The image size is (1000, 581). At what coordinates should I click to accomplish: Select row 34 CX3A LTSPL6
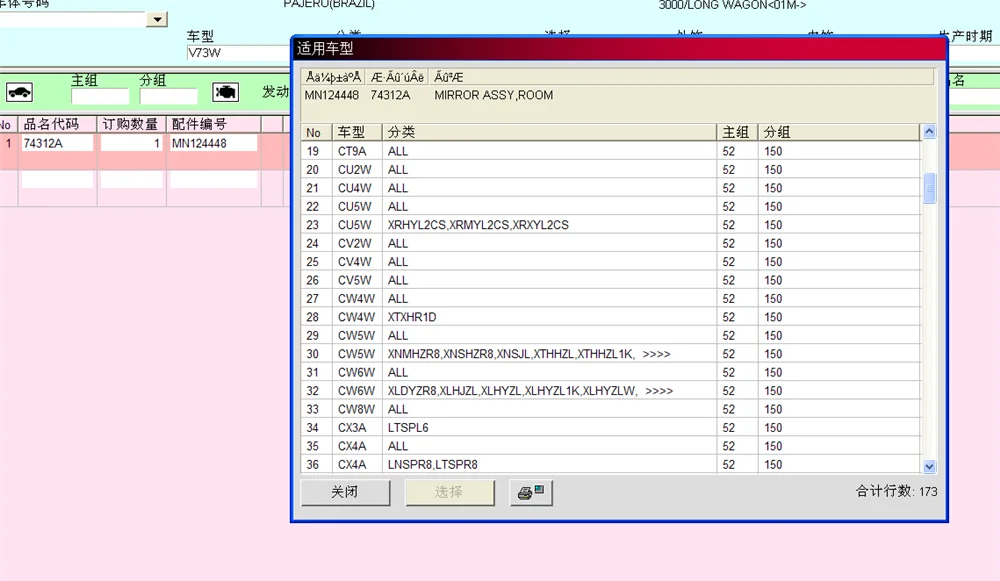click(x=610, y=427)
